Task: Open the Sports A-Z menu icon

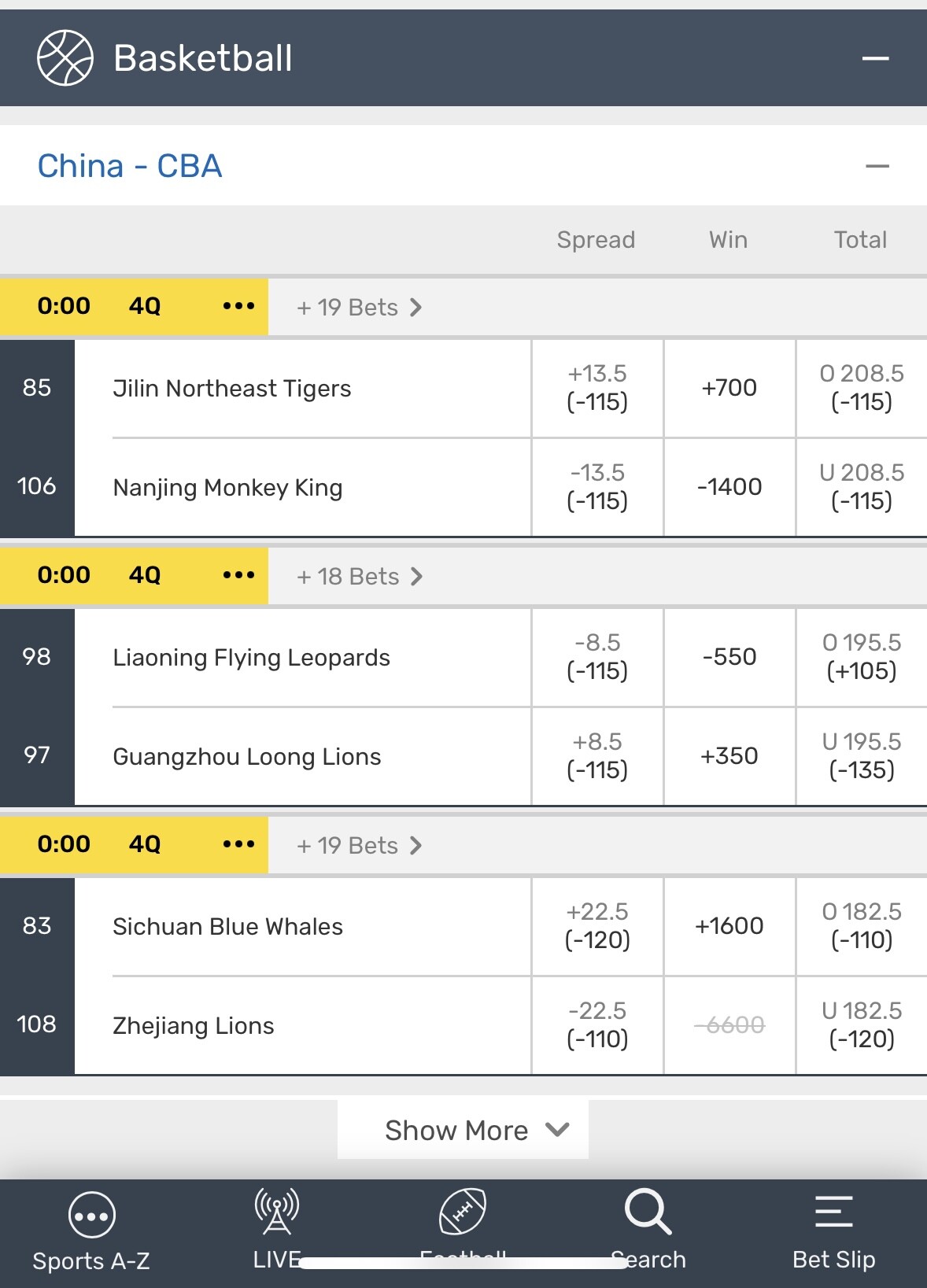Action: 91,1216
